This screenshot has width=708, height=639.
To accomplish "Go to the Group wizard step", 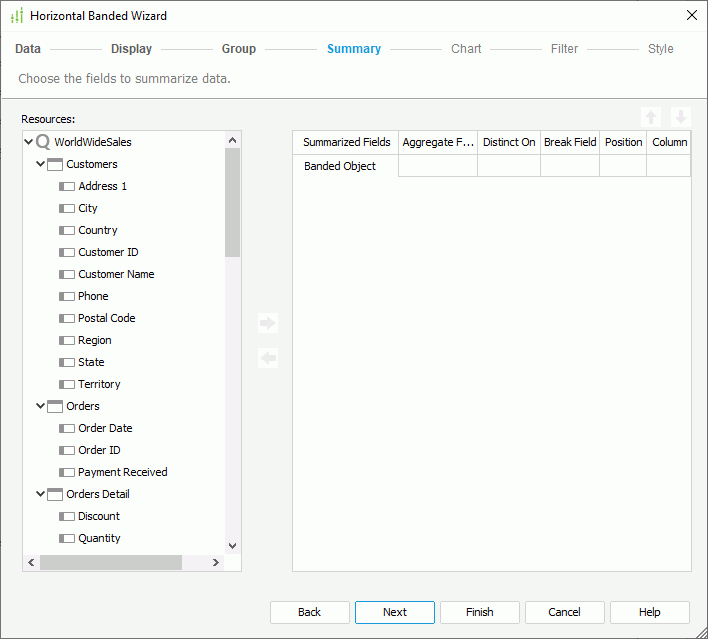I will (x=238, y=49).
